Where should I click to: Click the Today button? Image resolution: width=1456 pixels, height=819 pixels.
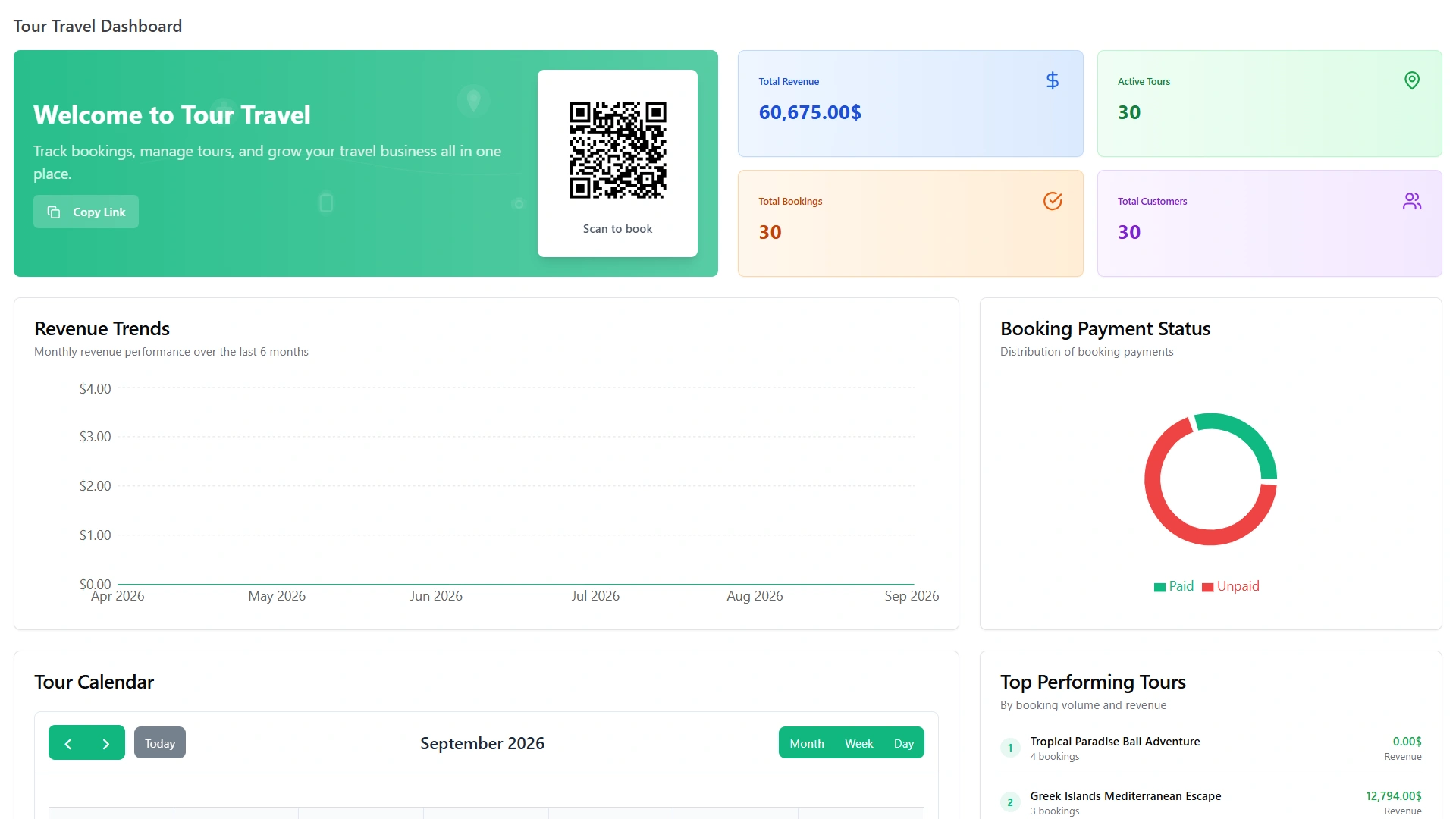coord(160,743)
